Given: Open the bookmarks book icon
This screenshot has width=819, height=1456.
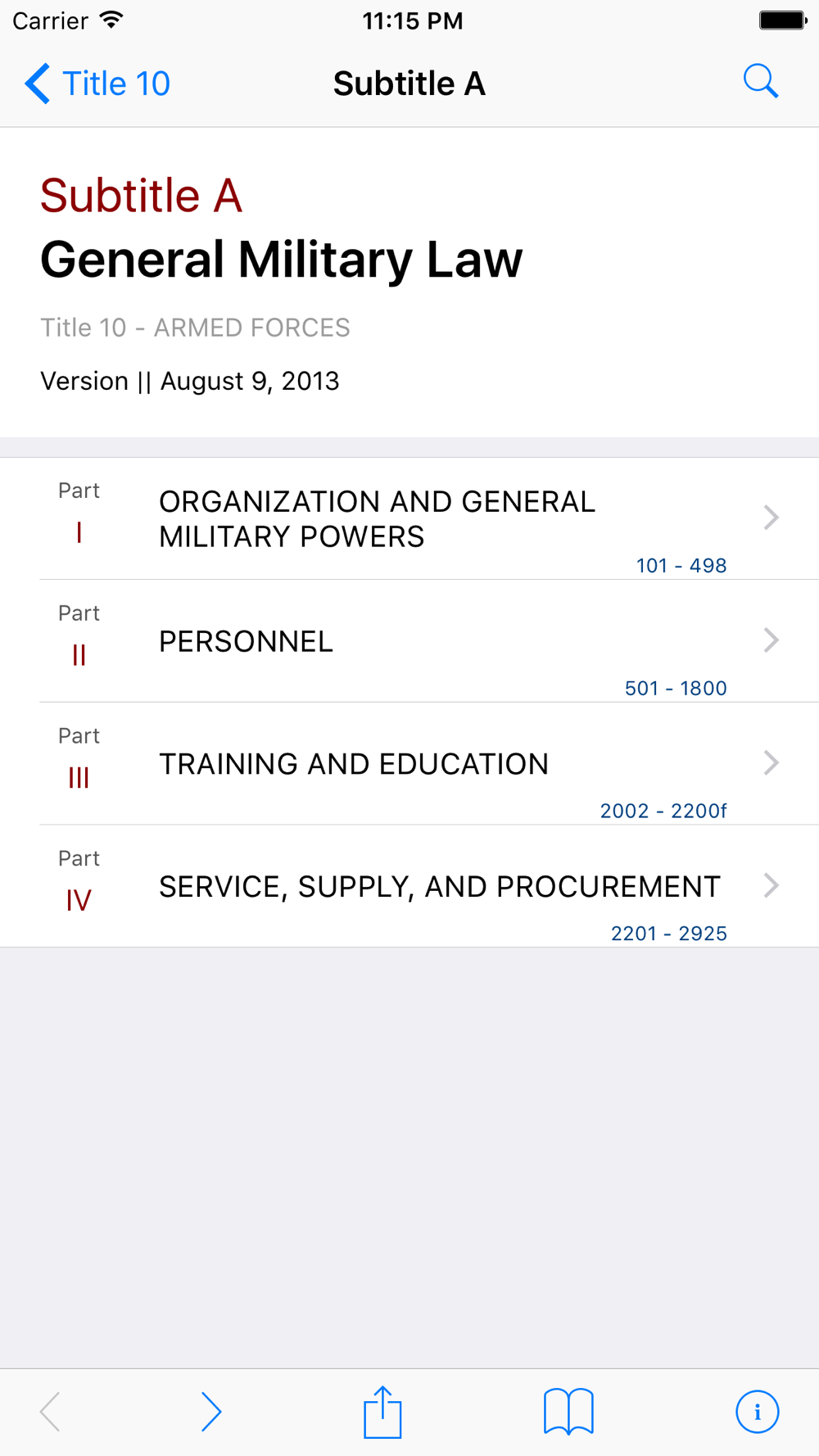Looking at the screenshot, I should (568, 1412).
